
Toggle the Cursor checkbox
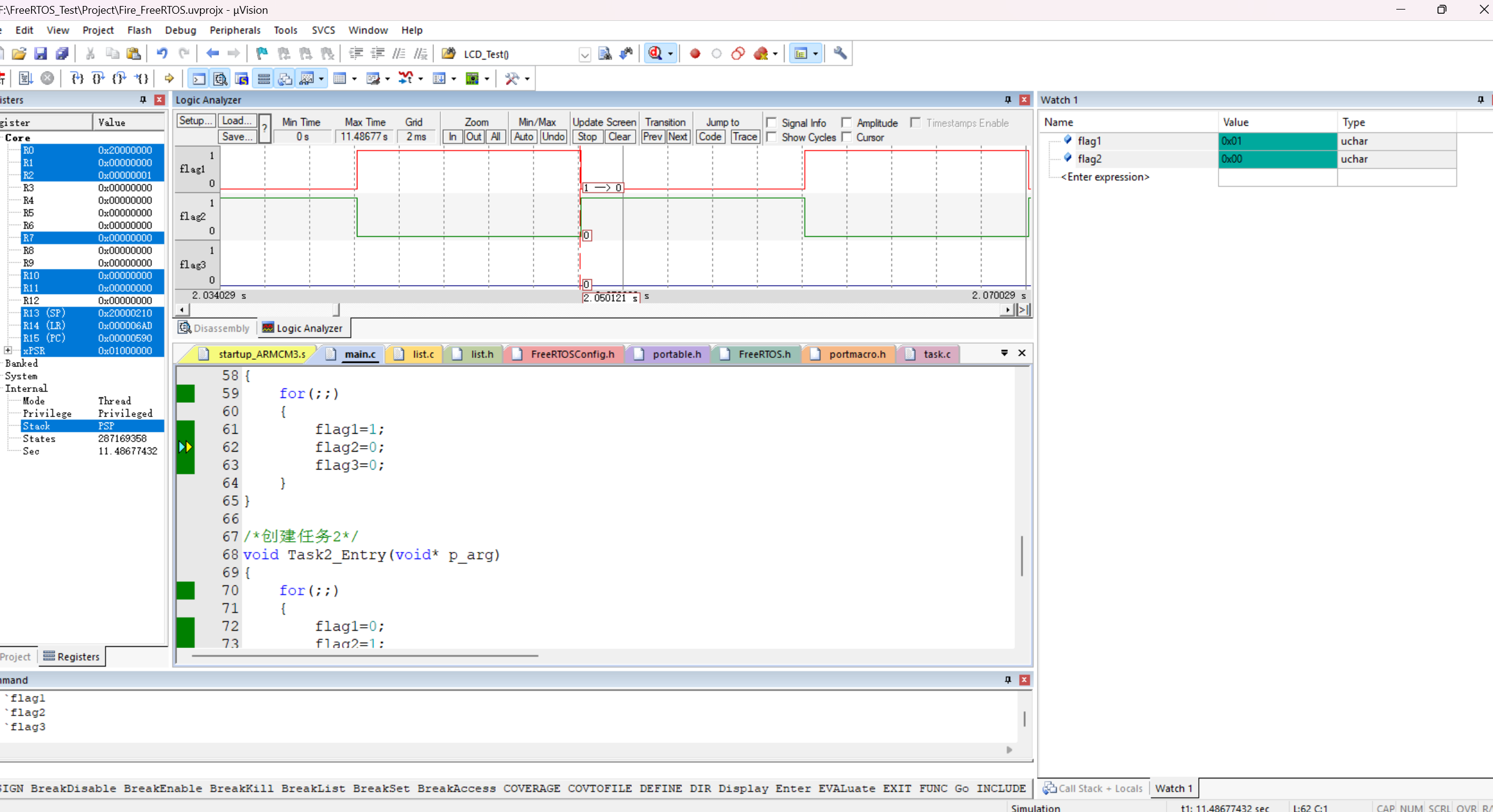846,137
